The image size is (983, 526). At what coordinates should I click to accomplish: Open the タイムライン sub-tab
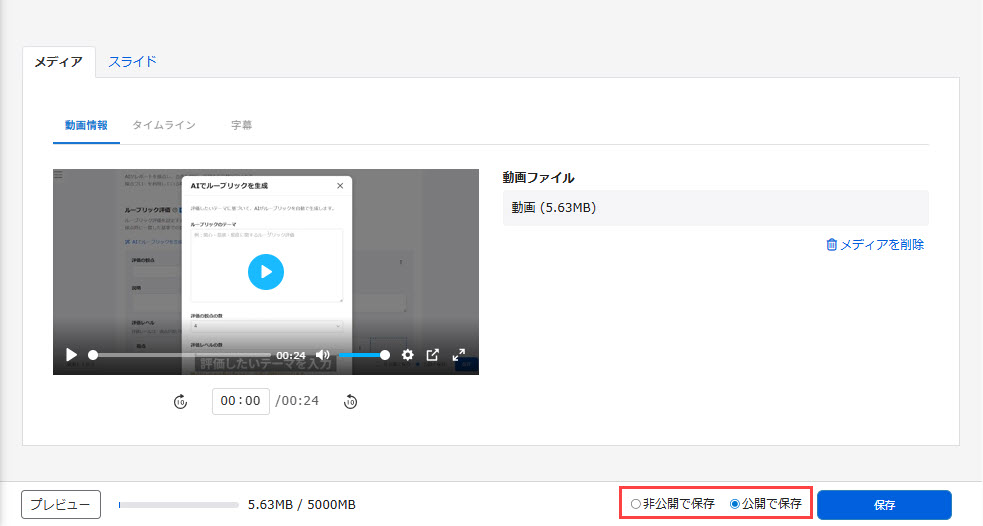click(x=164, y=125)
